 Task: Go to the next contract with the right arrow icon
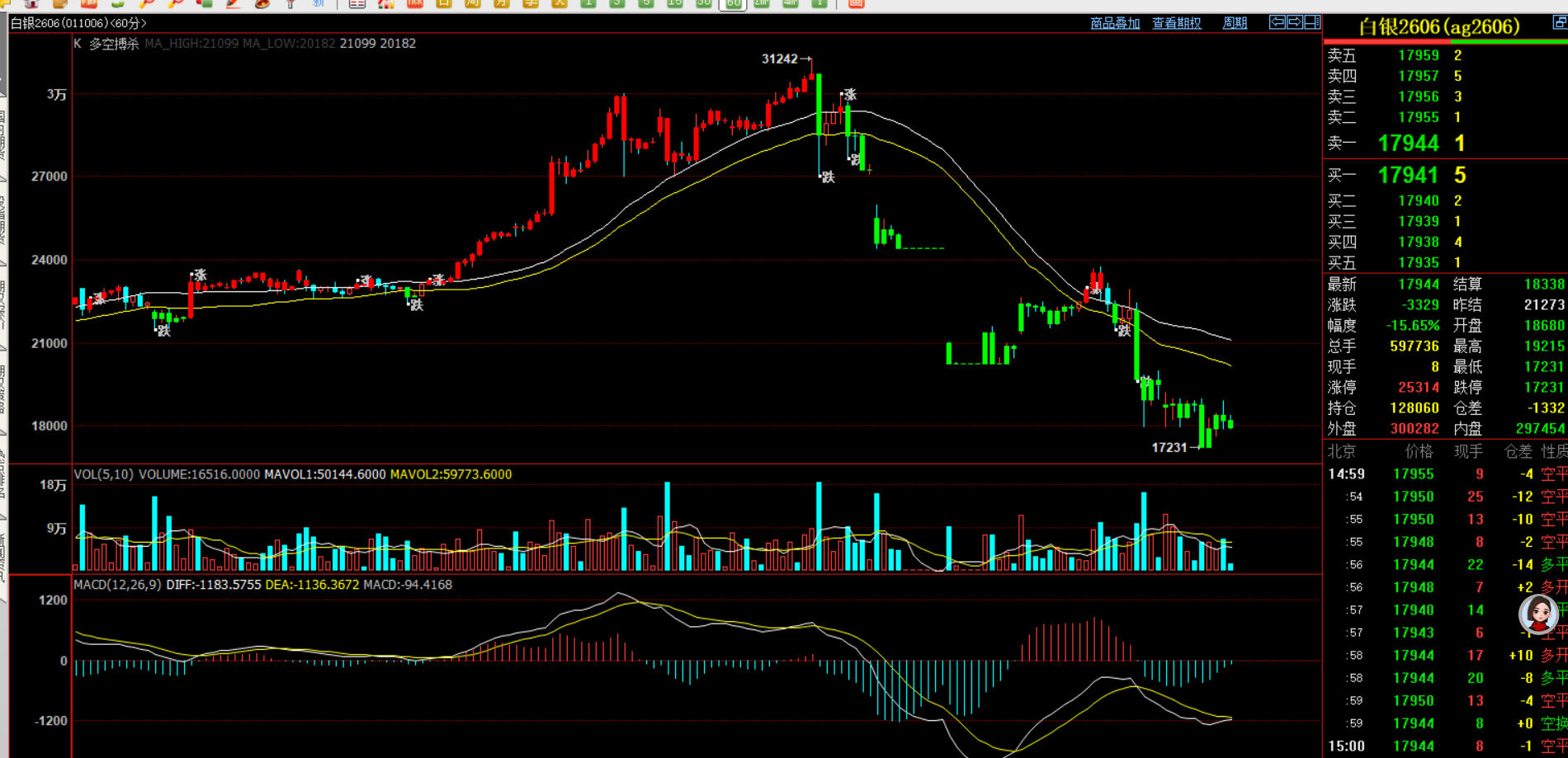(x=1294, y=22)
